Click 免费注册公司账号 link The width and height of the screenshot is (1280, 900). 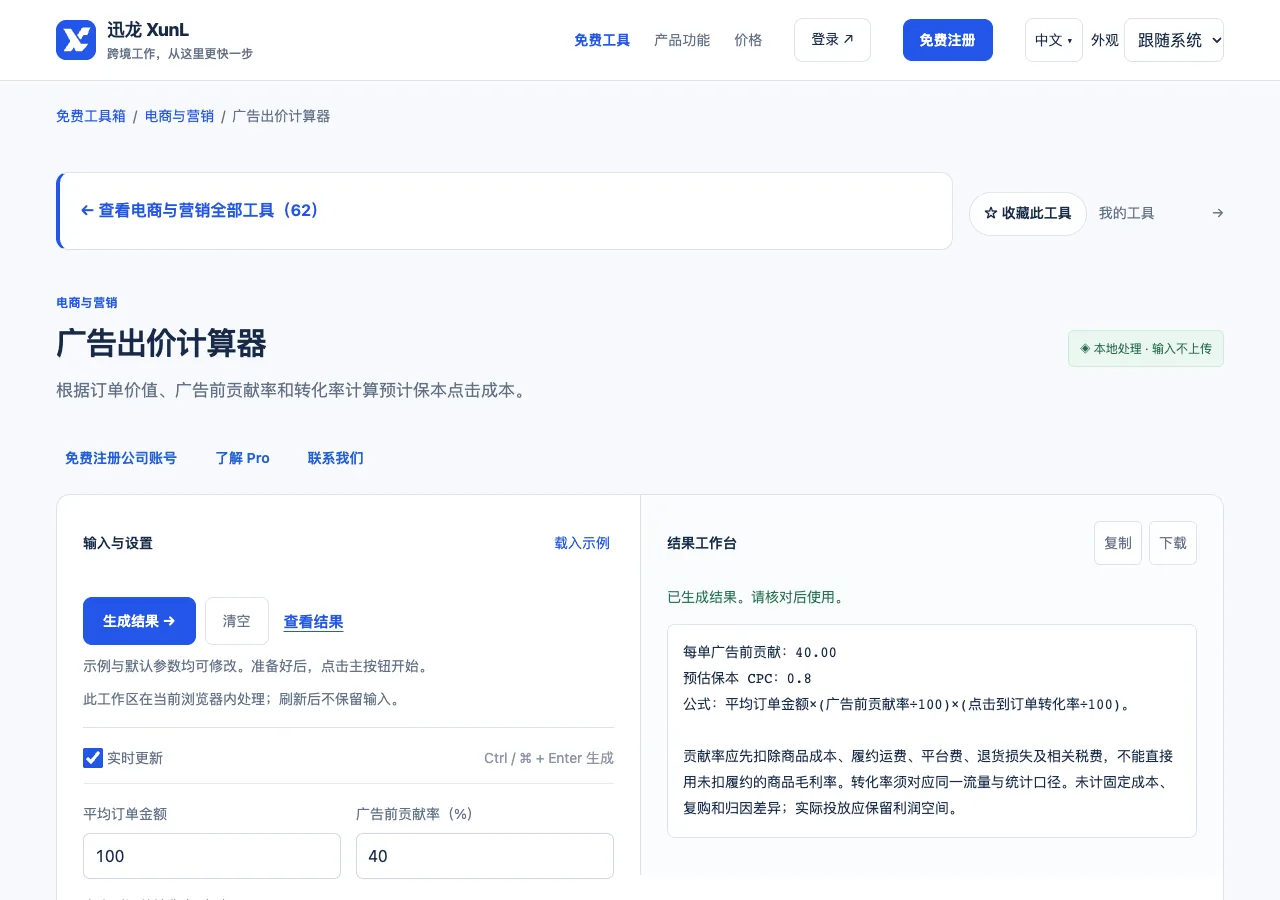pyautogui.click(x=121, y=458)
